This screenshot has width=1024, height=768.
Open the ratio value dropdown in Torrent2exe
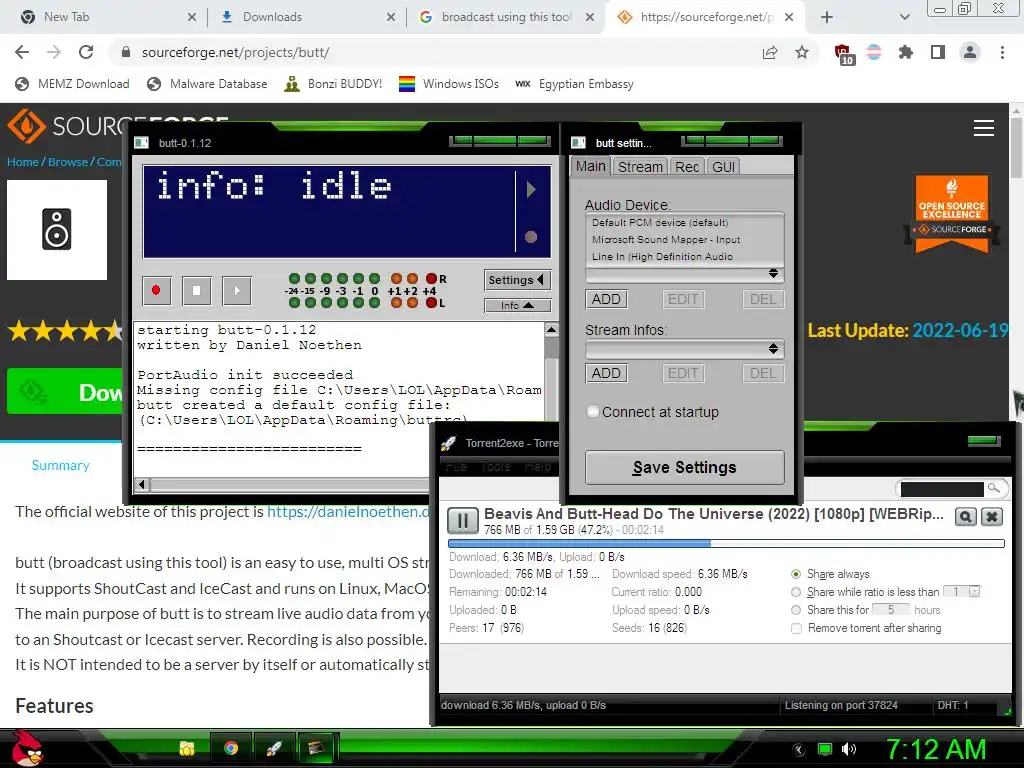974,592
